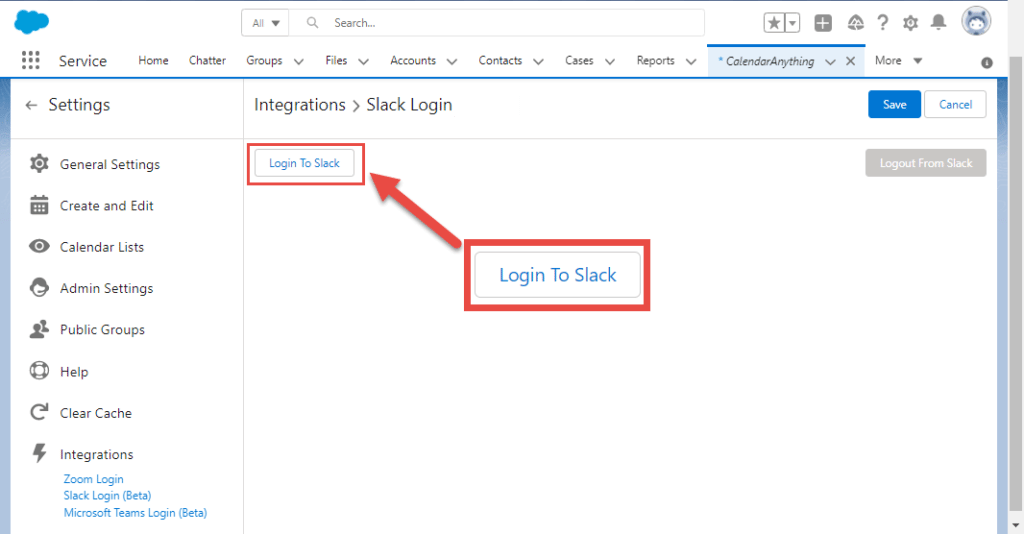1024x534 pixels.
Task: Open General Settings gear icon
Action: [39, 163]
